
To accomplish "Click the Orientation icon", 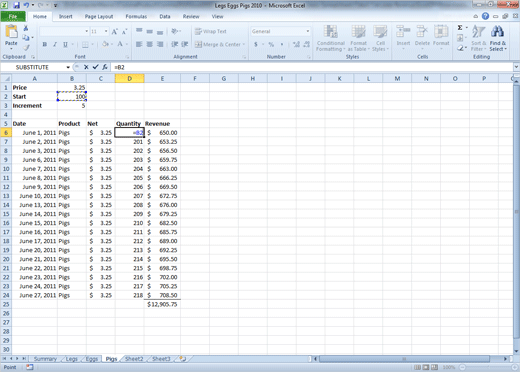I will (175, 31).
